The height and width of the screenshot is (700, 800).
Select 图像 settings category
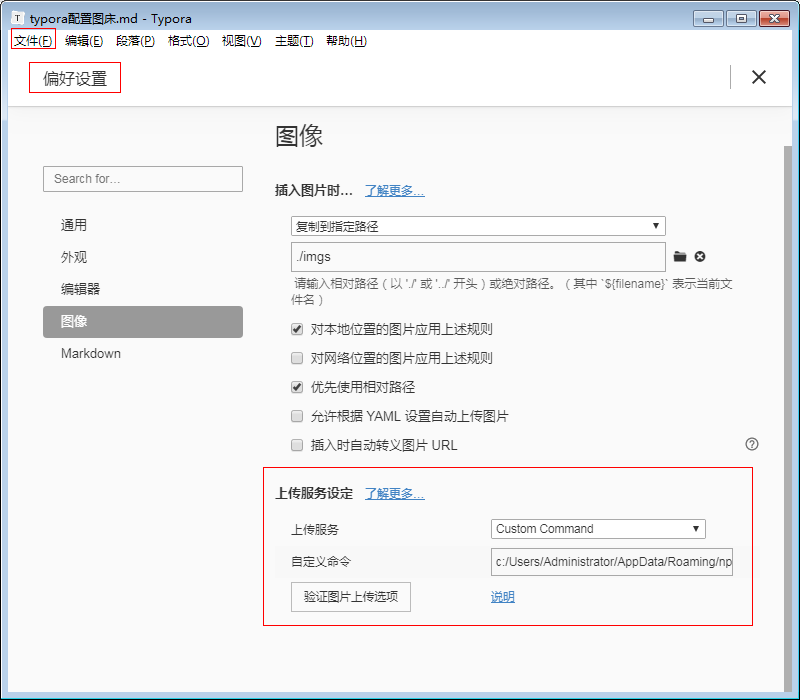tap(143, 321)
